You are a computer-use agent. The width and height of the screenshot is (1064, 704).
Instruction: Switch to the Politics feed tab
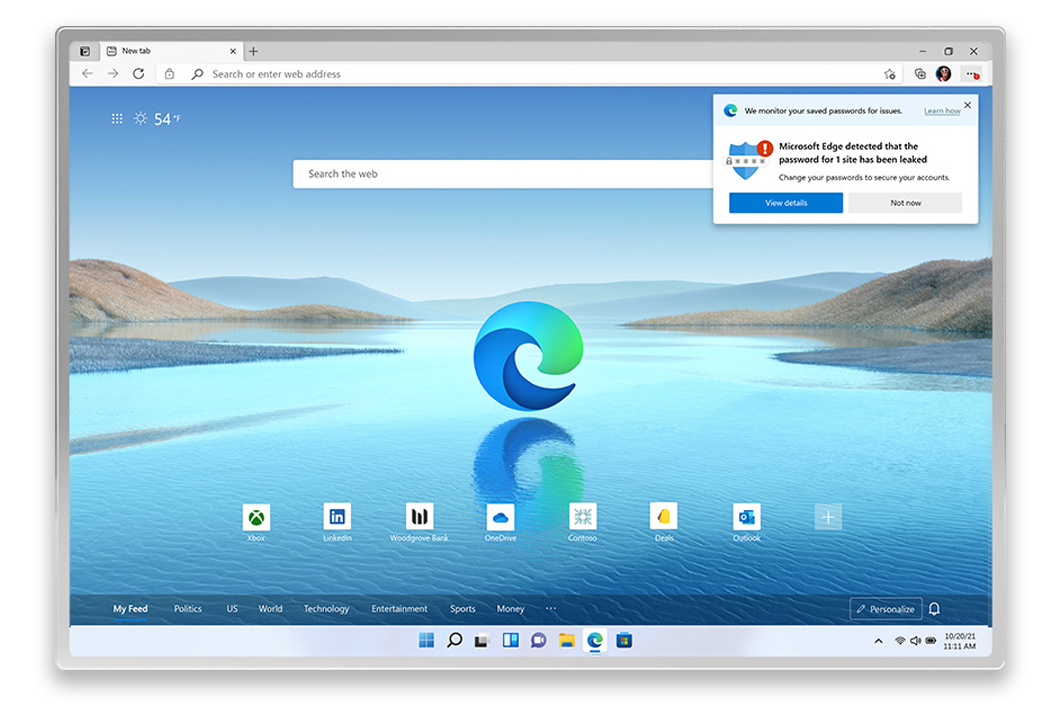188,609
